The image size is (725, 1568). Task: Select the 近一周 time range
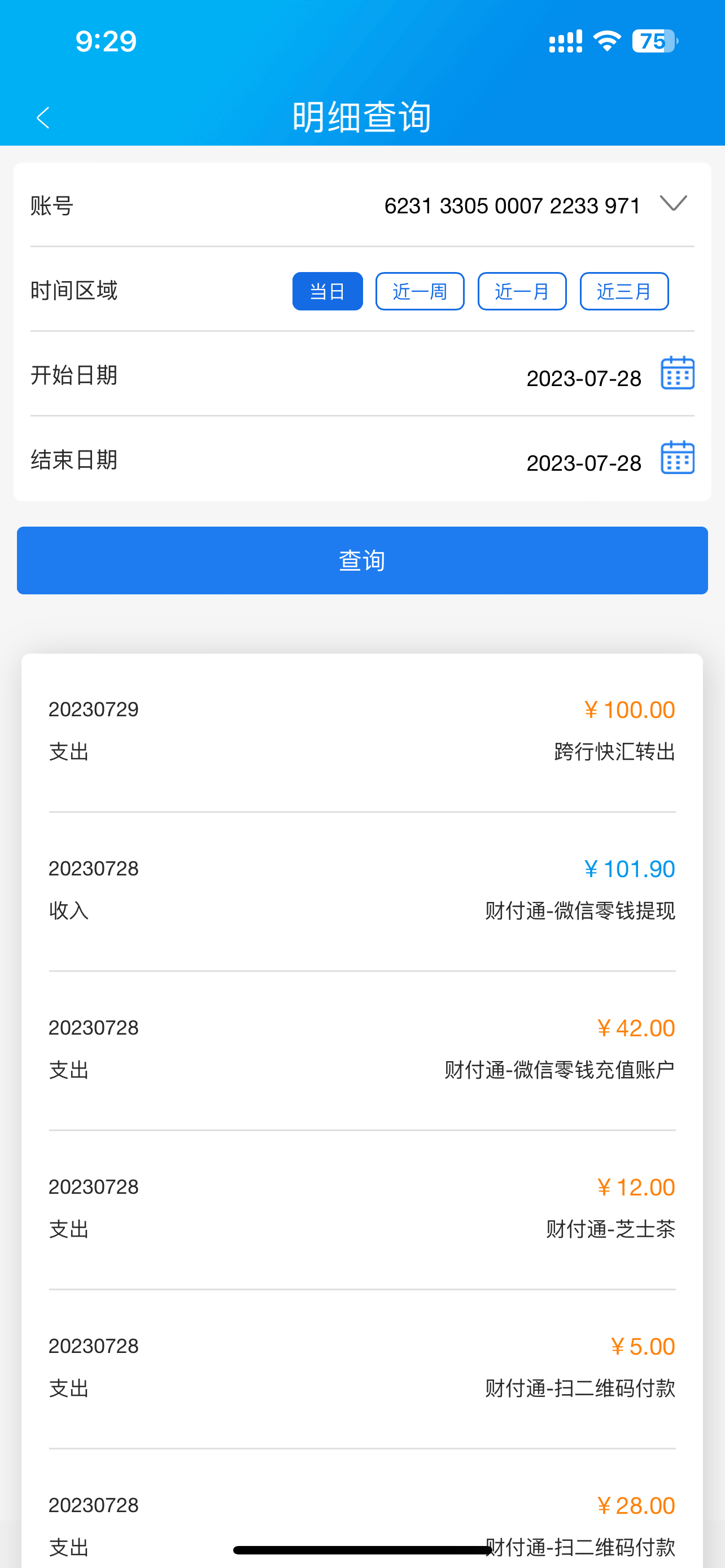420,292
